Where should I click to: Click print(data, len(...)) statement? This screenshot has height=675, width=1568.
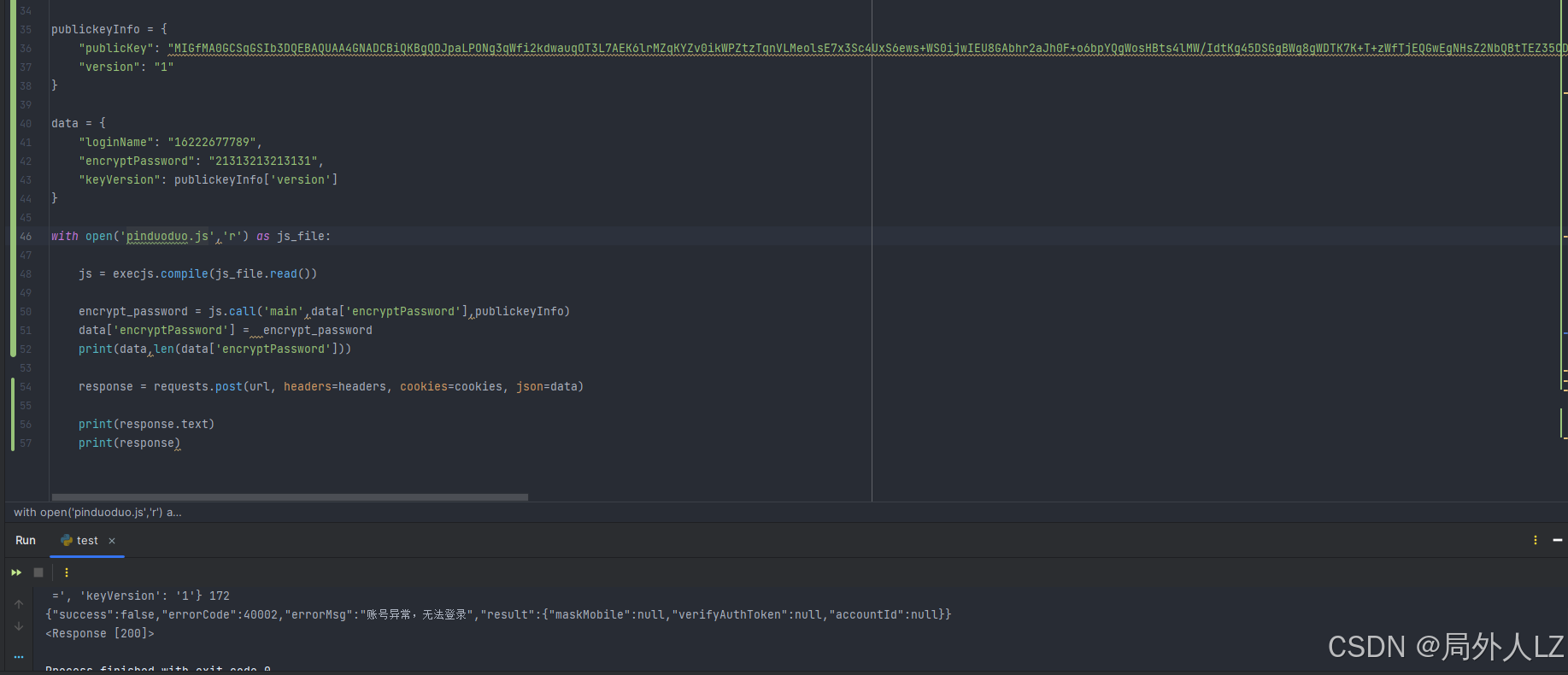[x=215, y=349]
